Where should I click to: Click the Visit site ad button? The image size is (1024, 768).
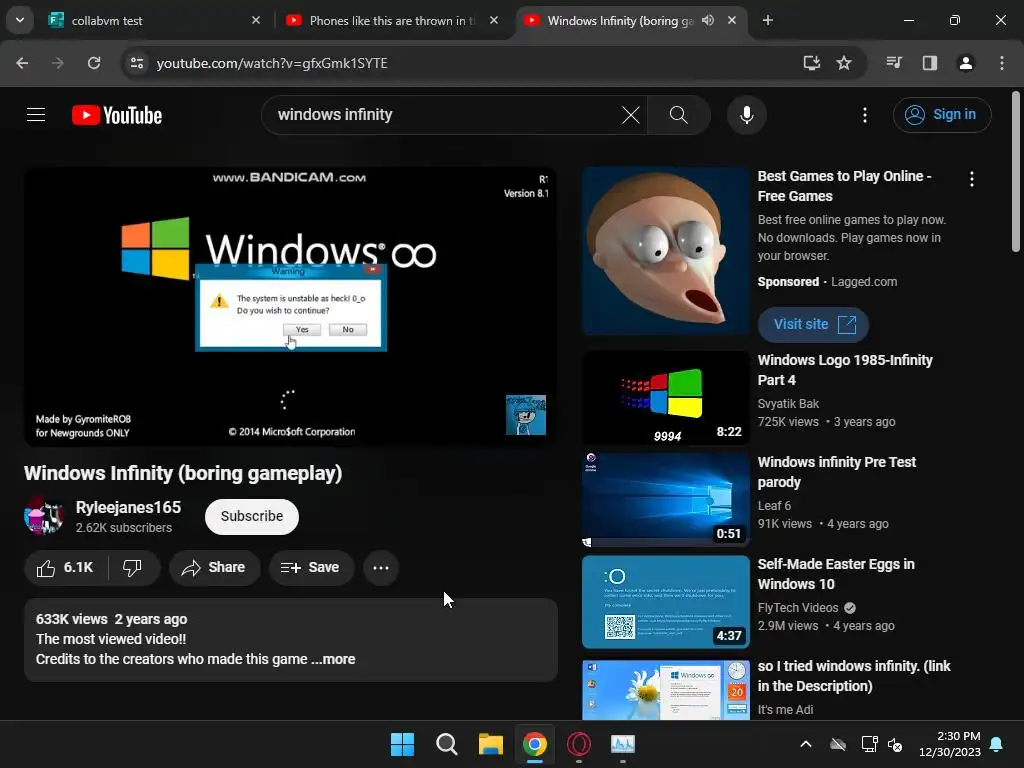813,325
